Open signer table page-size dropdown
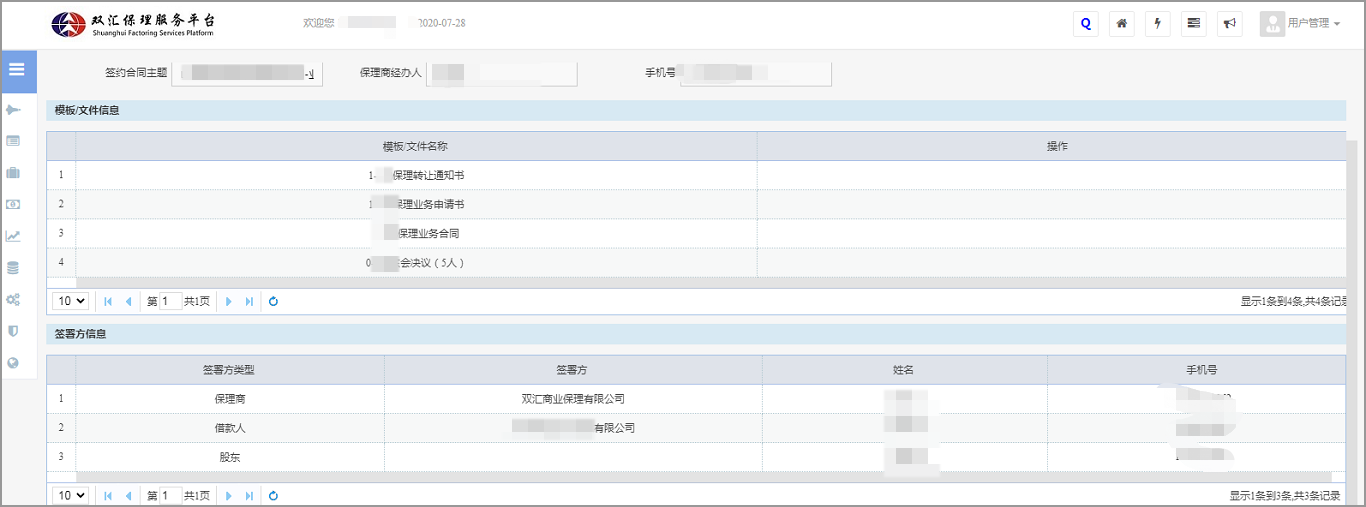The height and width of the screenshot is (507, 1366). click(70, 495)
